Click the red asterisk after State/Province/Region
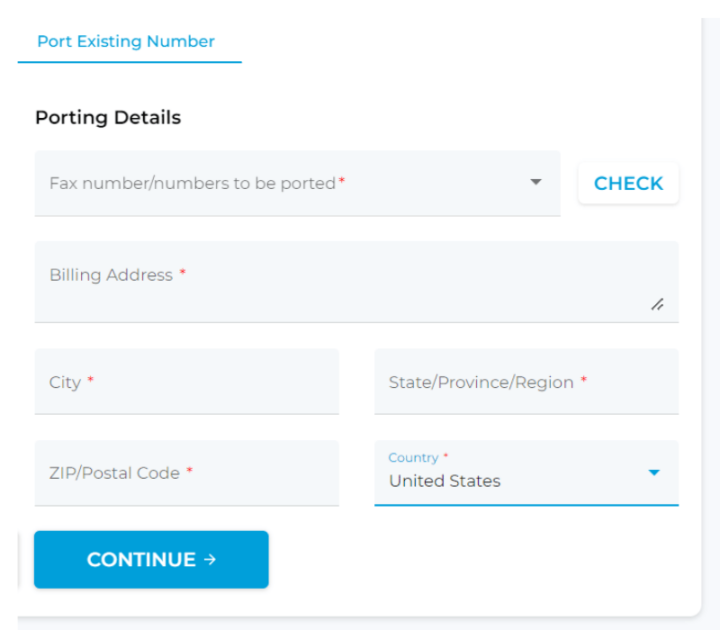This screenshot has height=630, width=720. tap(583, 381)
